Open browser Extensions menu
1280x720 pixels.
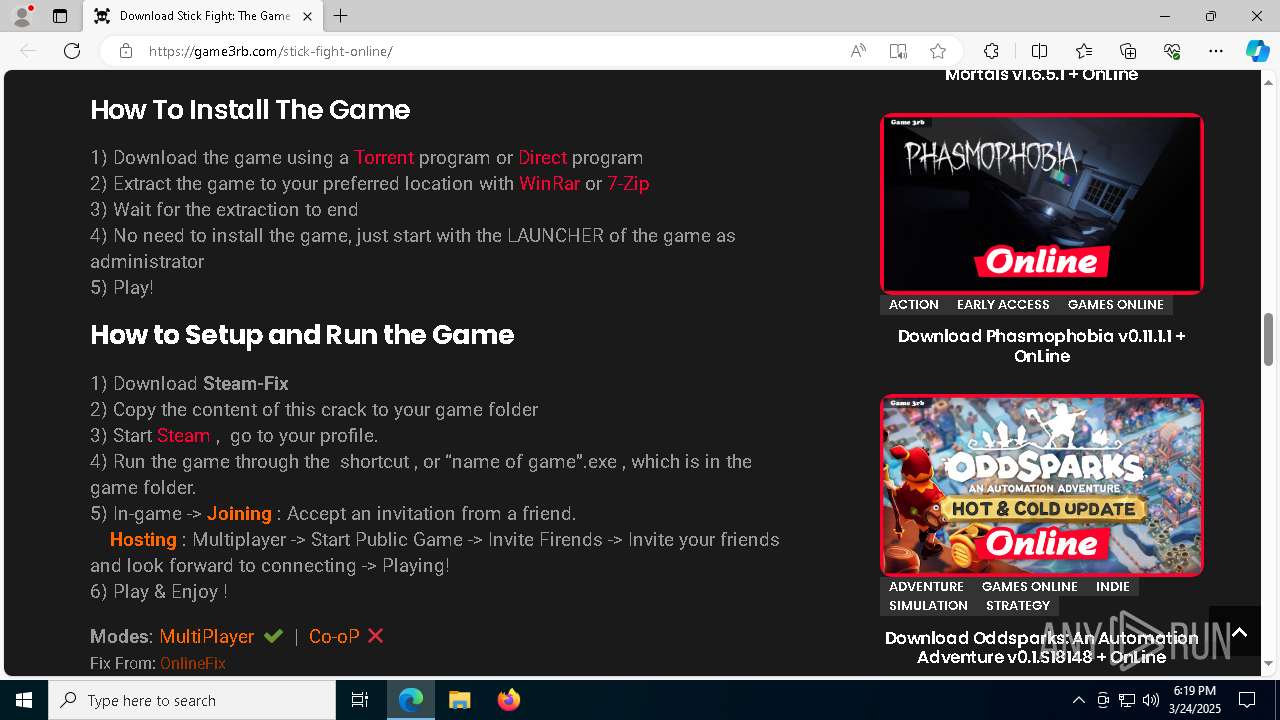click(x=991, y=51)
